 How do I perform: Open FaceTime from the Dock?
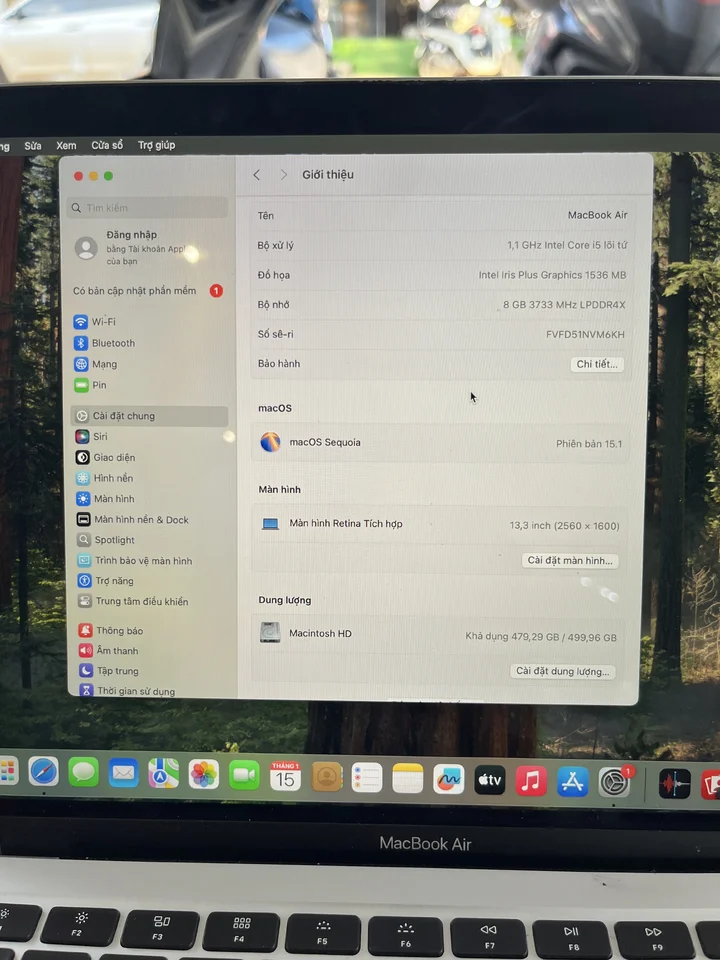coord(244,775)
